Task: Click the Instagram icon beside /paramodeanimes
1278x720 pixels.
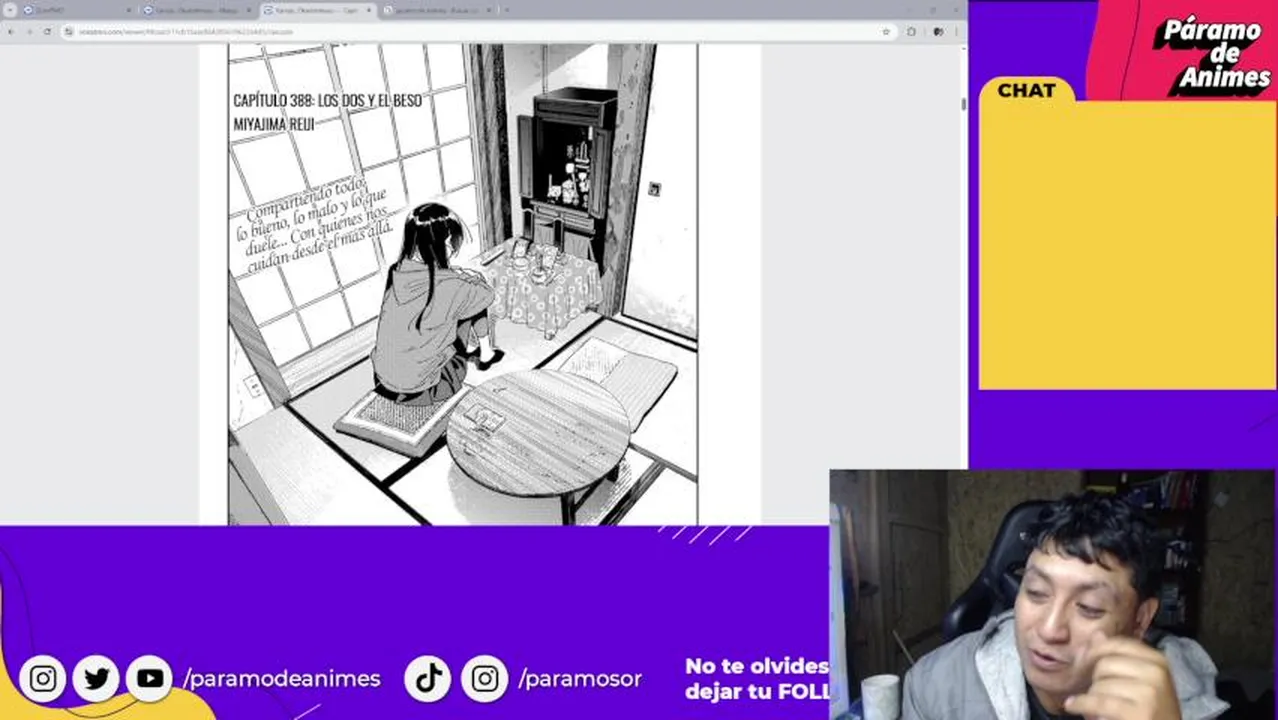Action: point(42,679)
